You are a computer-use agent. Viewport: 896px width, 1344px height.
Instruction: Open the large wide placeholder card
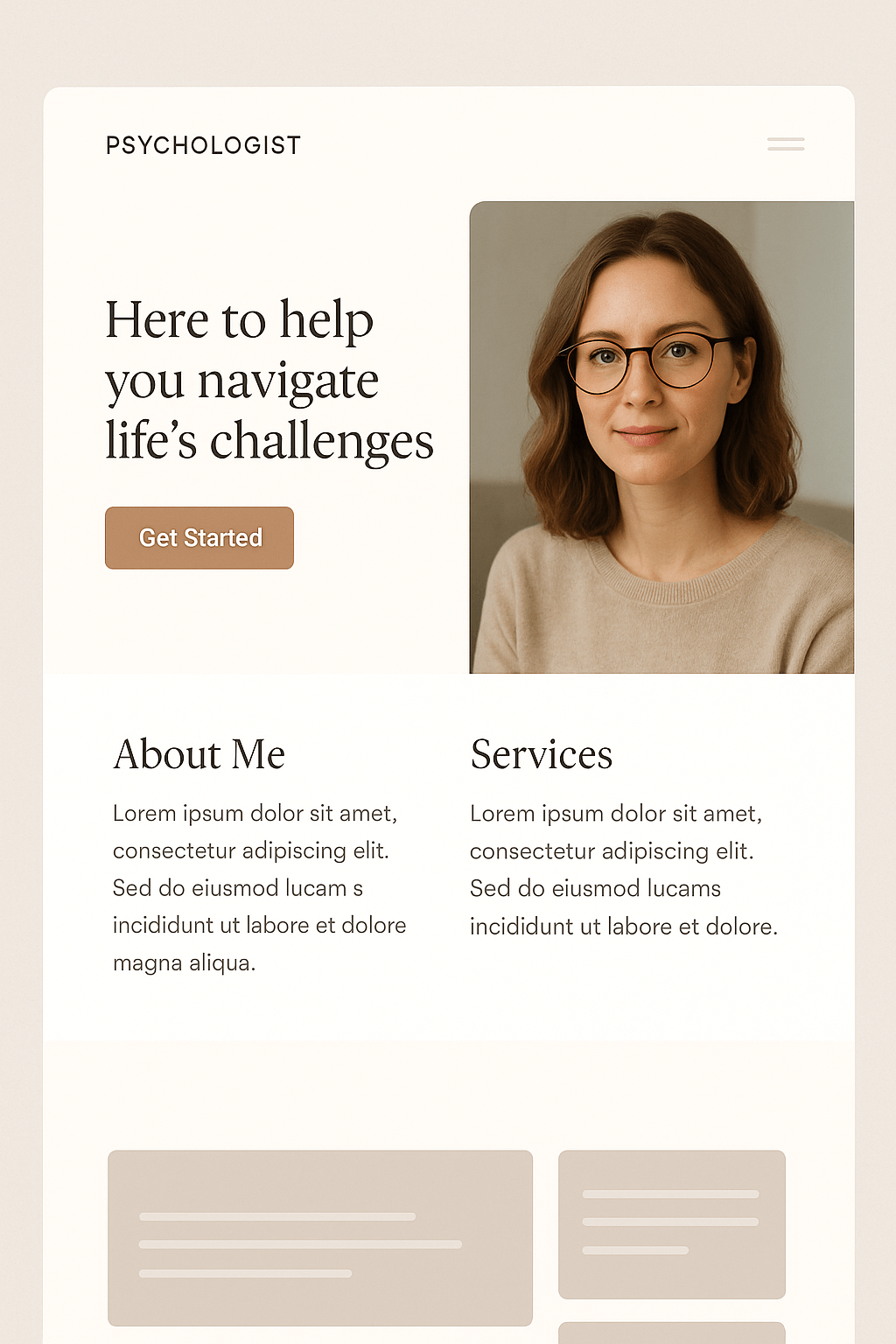click(x=320, y=1238)
